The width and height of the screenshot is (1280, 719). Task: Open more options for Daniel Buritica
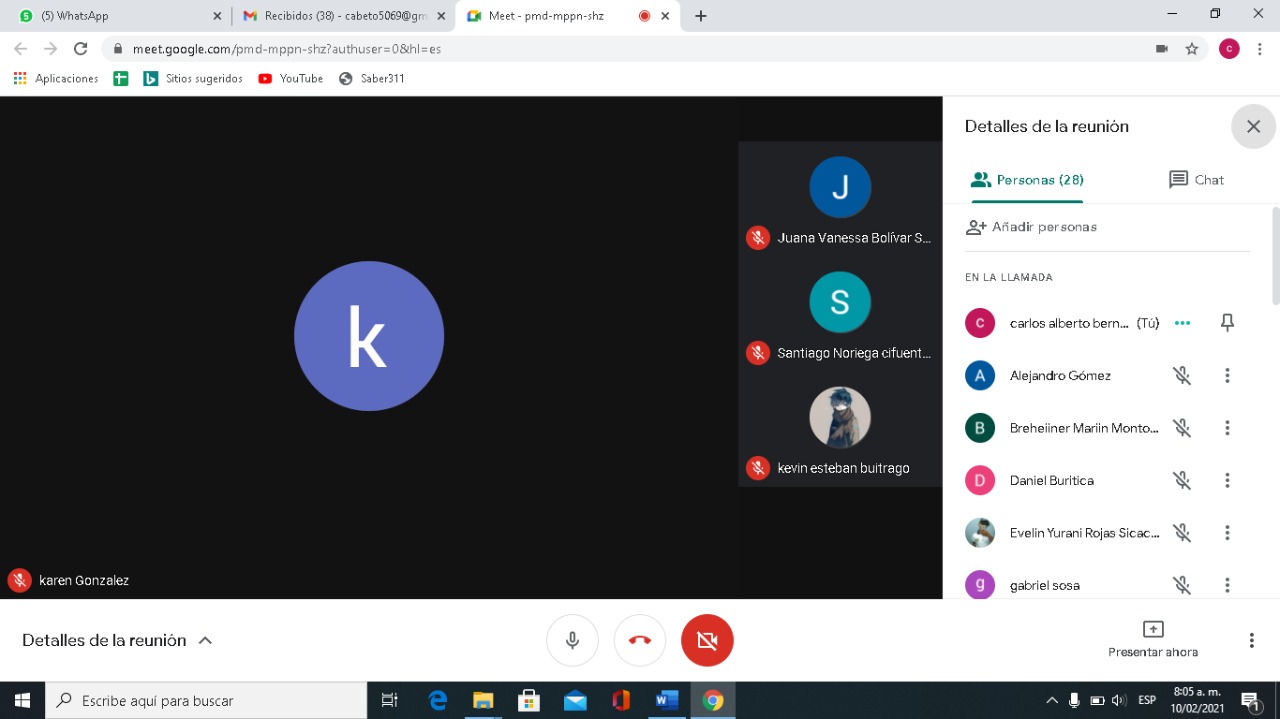click(1227, 481)
